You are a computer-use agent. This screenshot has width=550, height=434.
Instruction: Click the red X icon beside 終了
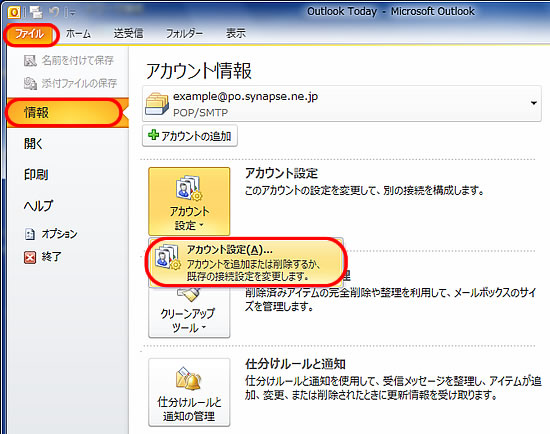point(30,258)
